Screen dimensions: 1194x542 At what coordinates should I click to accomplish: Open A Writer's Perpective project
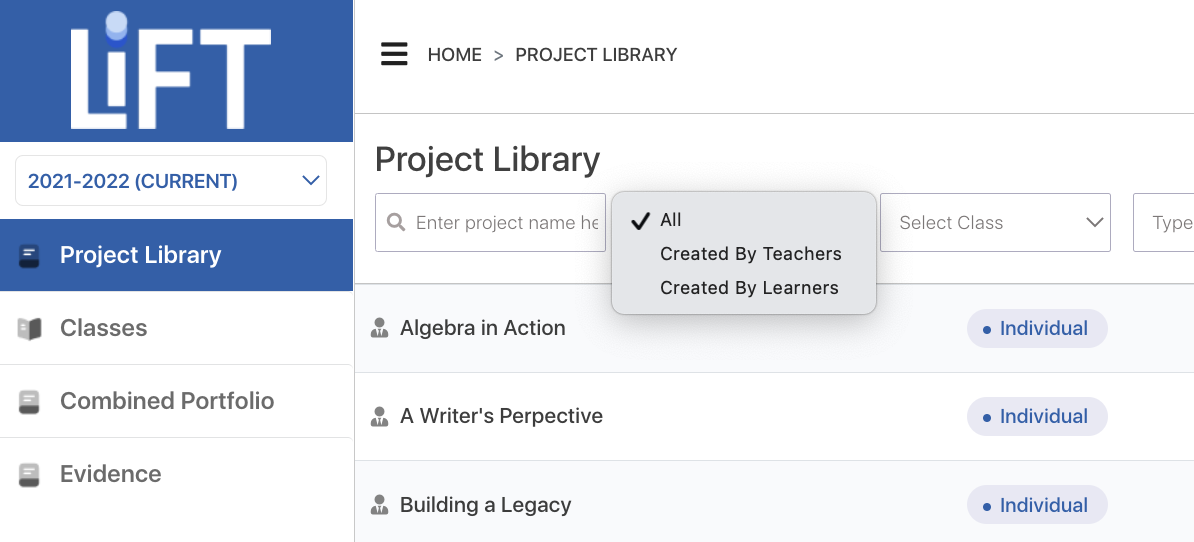(501, 416)
